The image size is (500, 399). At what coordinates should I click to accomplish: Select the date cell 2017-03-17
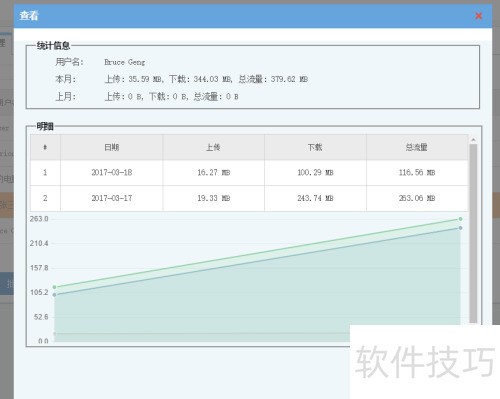(112, 198)
